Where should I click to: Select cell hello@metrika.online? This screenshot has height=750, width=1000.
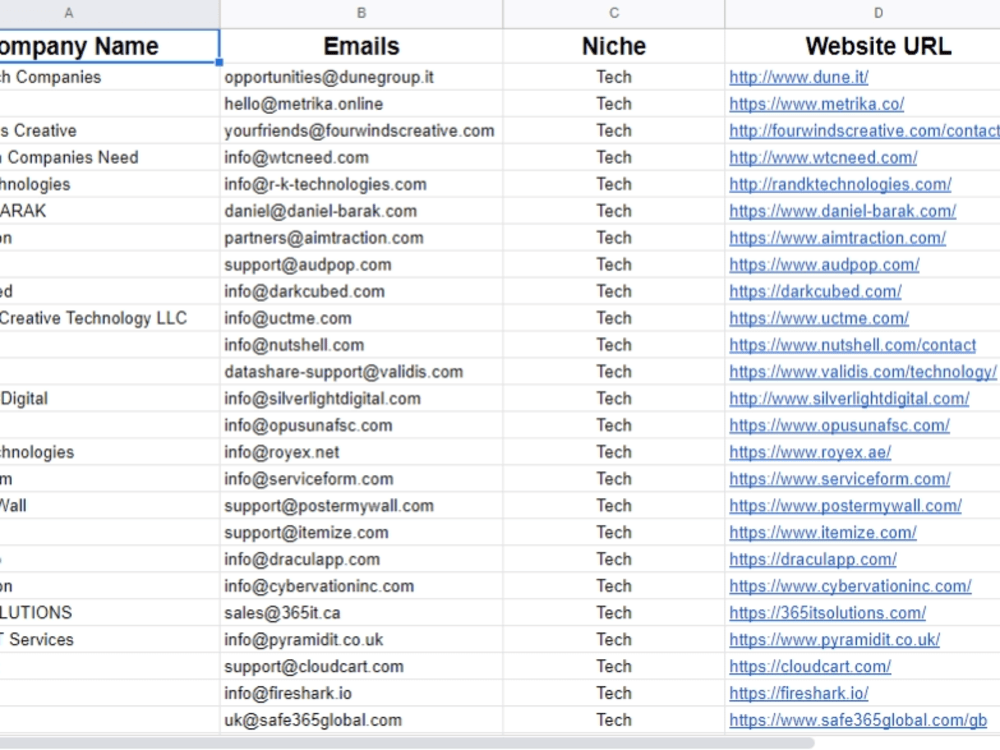(x=361, y=104)
